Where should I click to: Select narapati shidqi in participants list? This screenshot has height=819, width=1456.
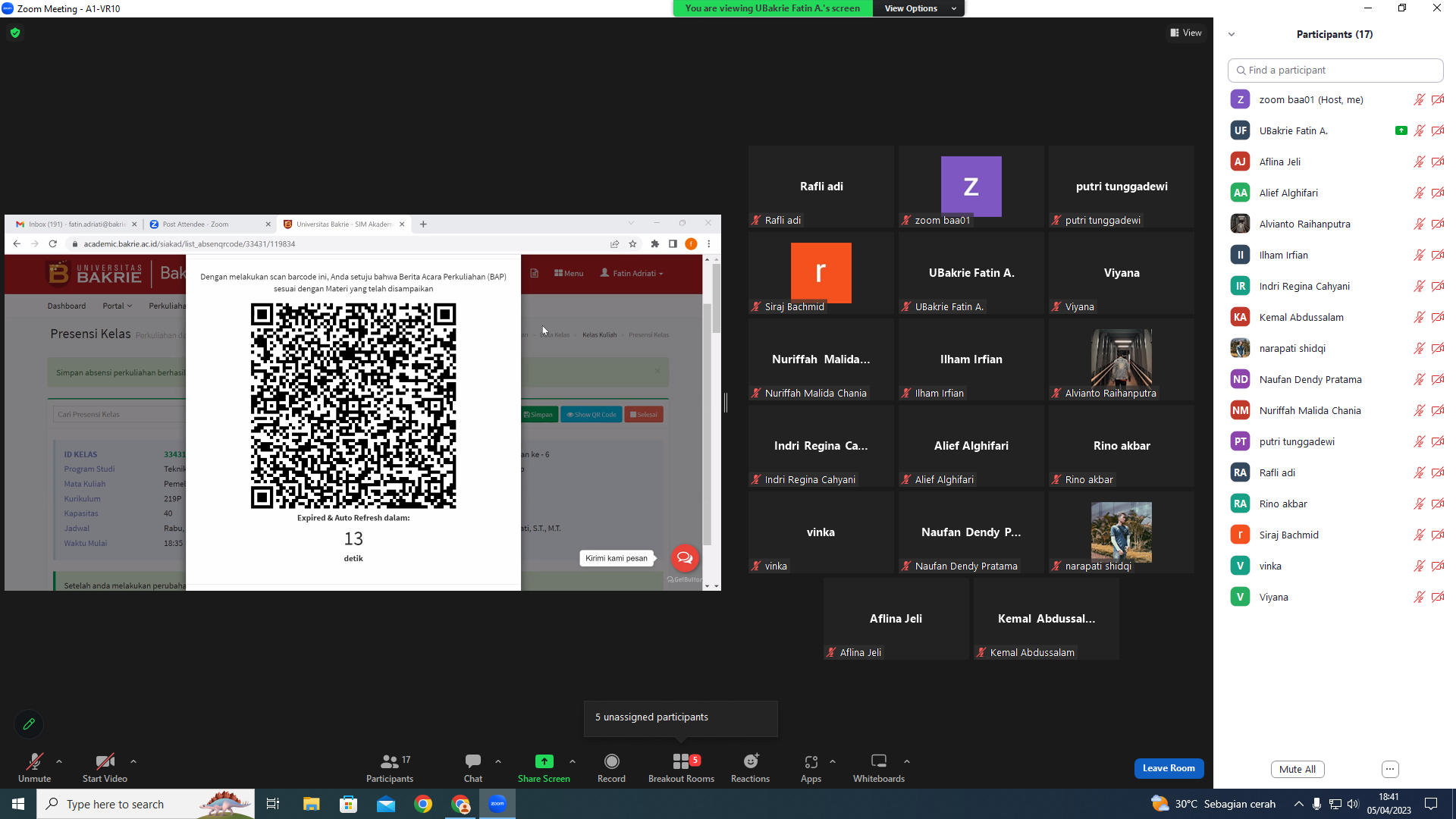(x=1335, y=348)
